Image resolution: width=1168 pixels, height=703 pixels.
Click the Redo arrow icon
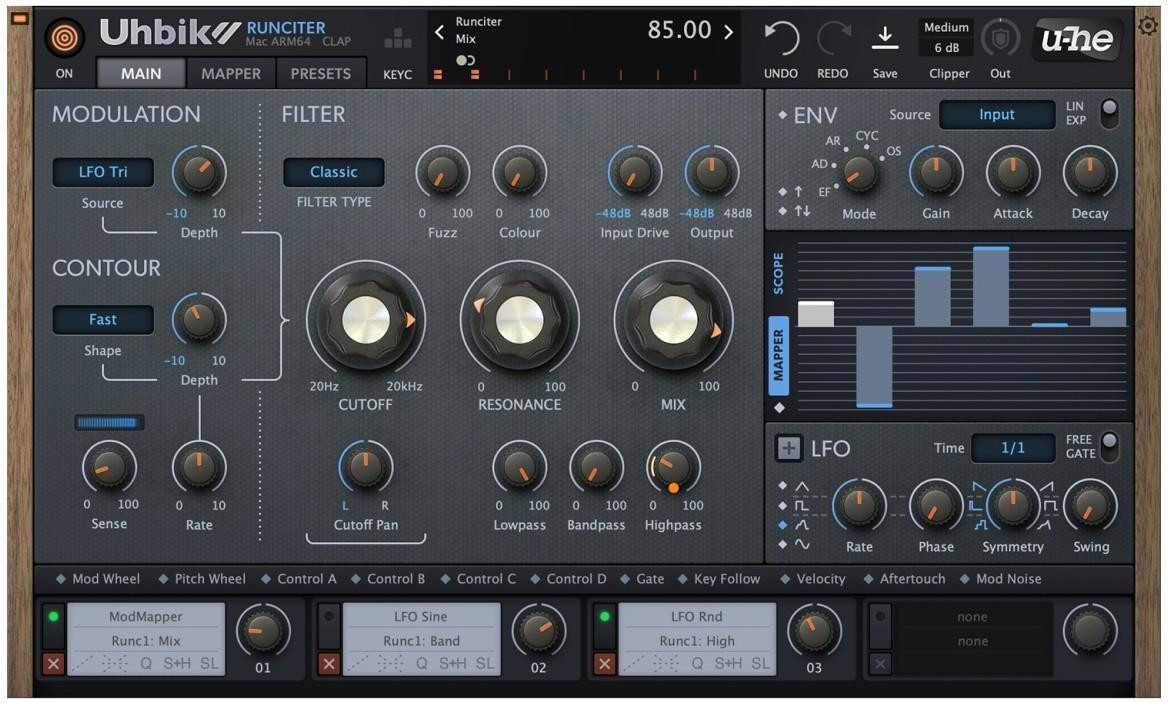coord(833,38)
